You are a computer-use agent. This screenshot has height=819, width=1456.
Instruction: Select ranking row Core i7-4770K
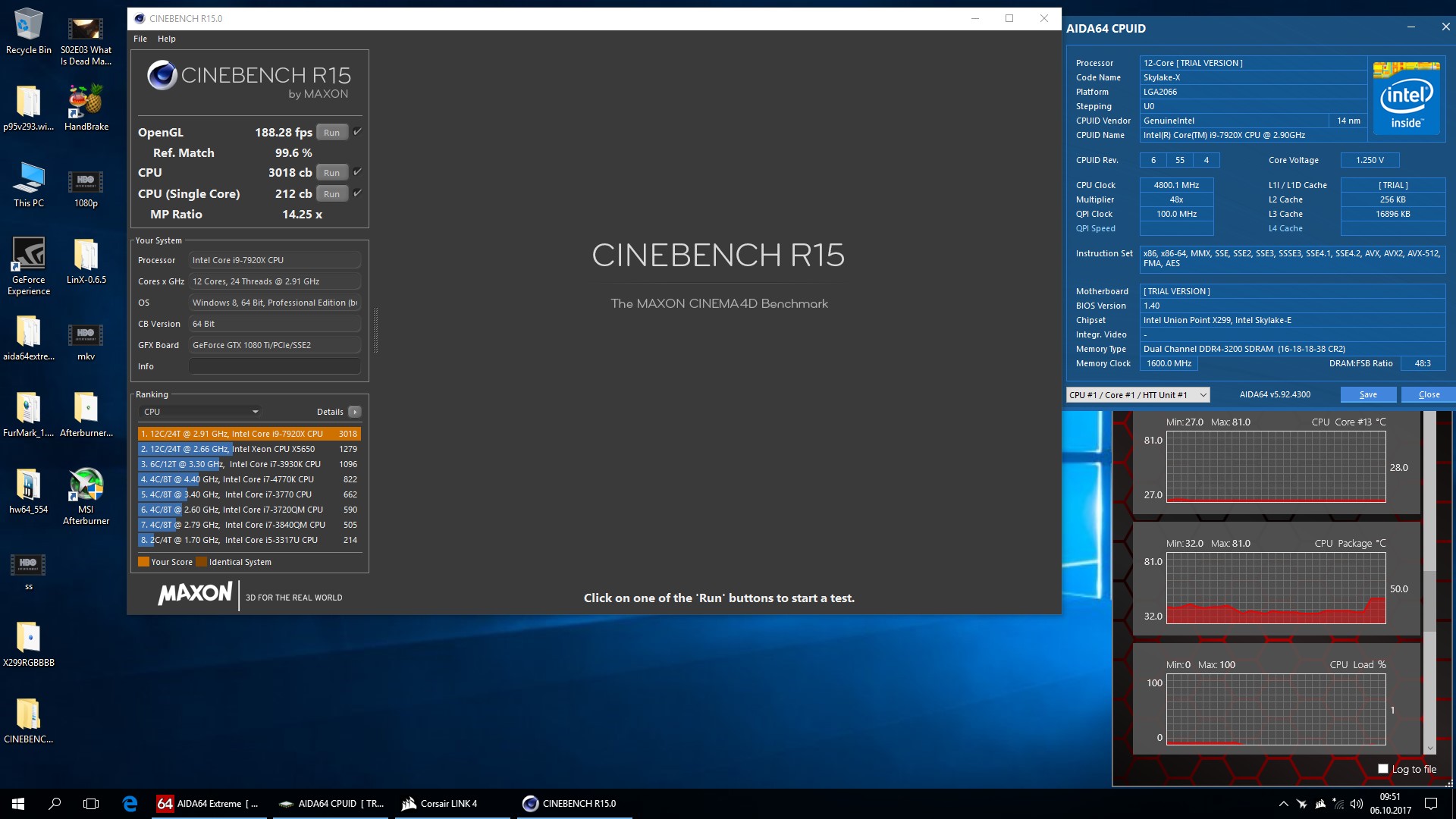pos(249,479)
